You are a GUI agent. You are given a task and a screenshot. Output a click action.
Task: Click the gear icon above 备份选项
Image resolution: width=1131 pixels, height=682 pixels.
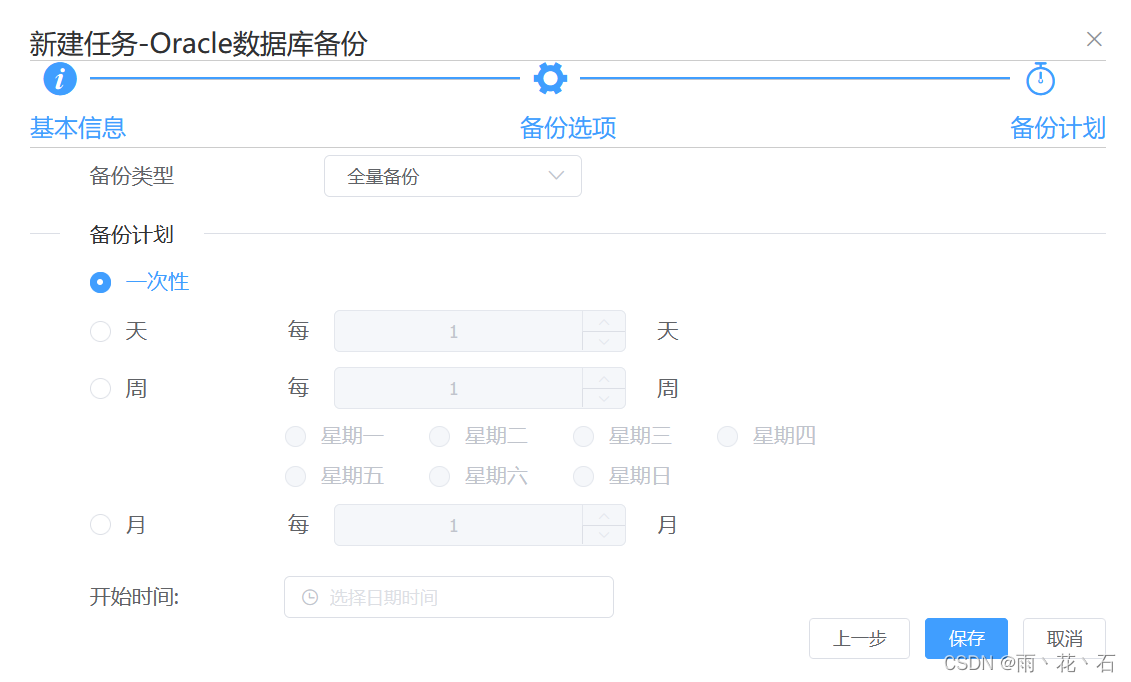pyautogui.click(x=550, y=77)
